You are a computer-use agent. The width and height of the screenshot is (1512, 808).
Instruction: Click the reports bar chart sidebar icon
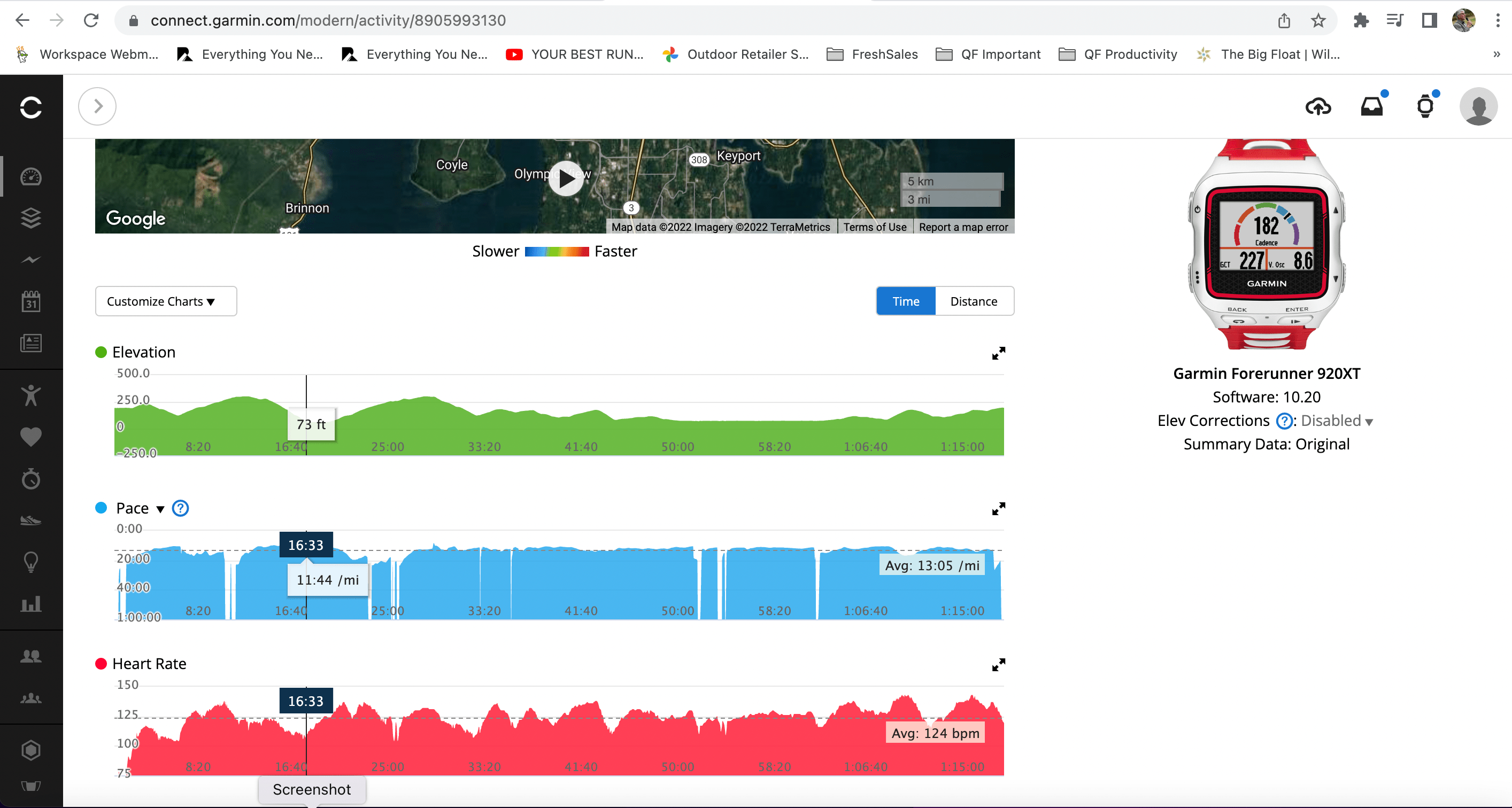pyautogui.click(x=30, y=604)
